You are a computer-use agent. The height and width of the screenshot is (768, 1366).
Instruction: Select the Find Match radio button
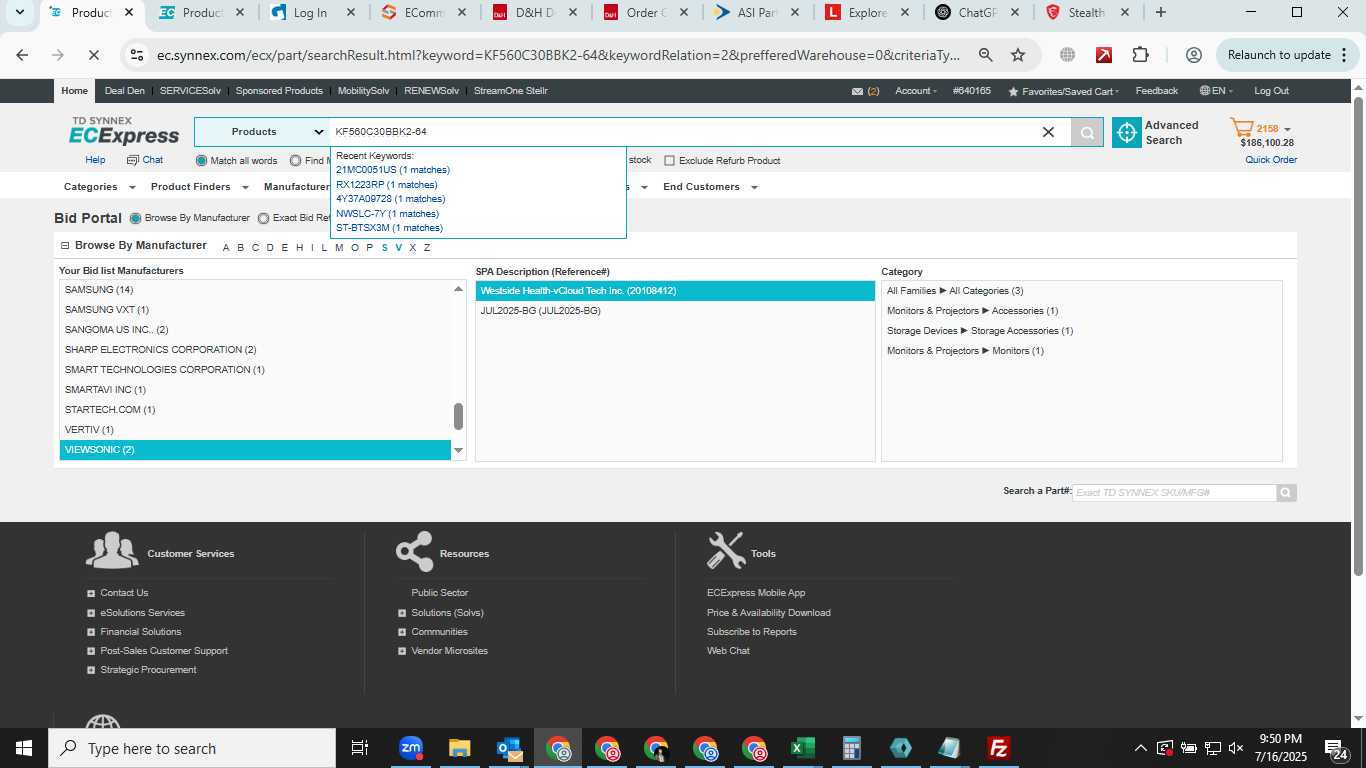click(296, 161)
